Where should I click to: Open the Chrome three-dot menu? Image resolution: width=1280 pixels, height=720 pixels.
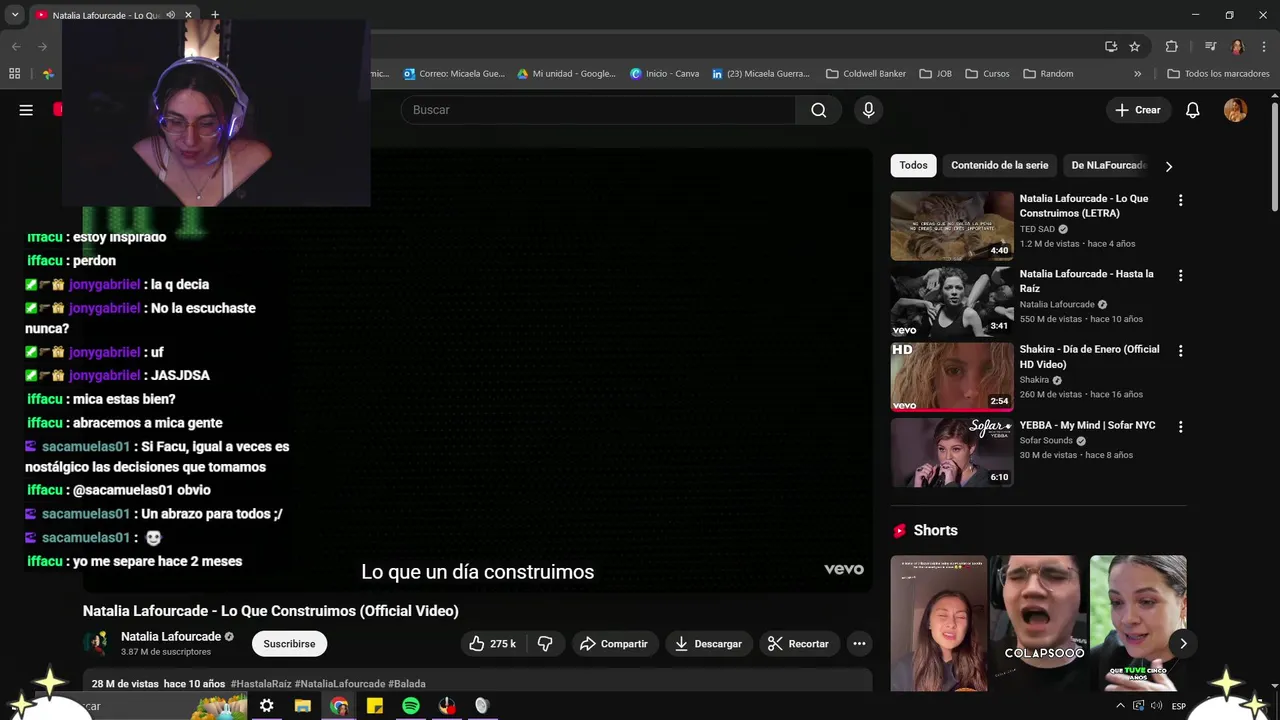[1264, 46]
